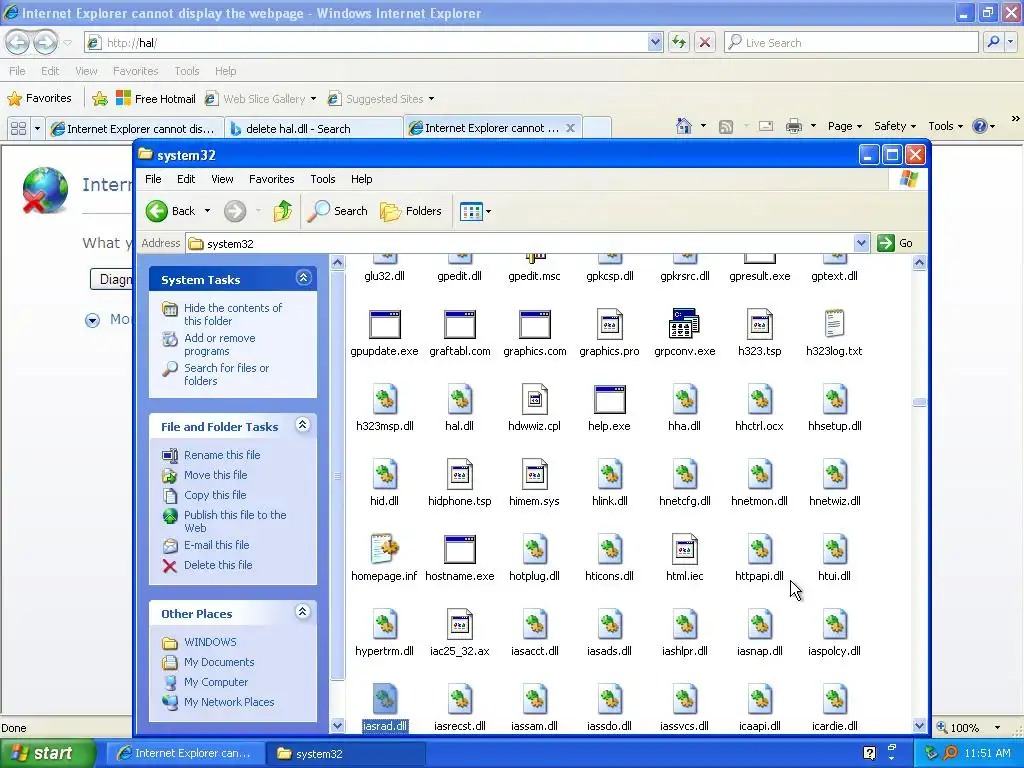Click 'Rename this file' link
The width and height of the screenshot is (1024, 768).
click(222, 455)
